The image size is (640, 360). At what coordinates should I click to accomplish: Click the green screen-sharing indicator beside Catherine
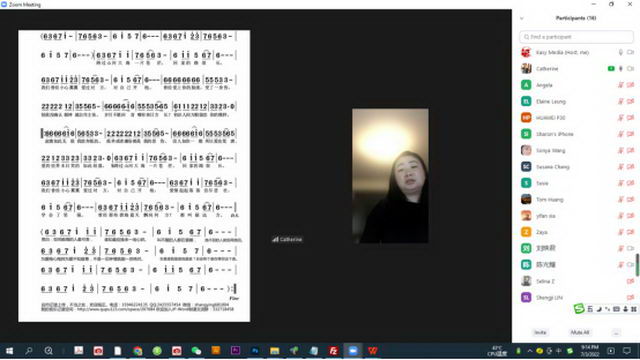(x=611, y=69)
